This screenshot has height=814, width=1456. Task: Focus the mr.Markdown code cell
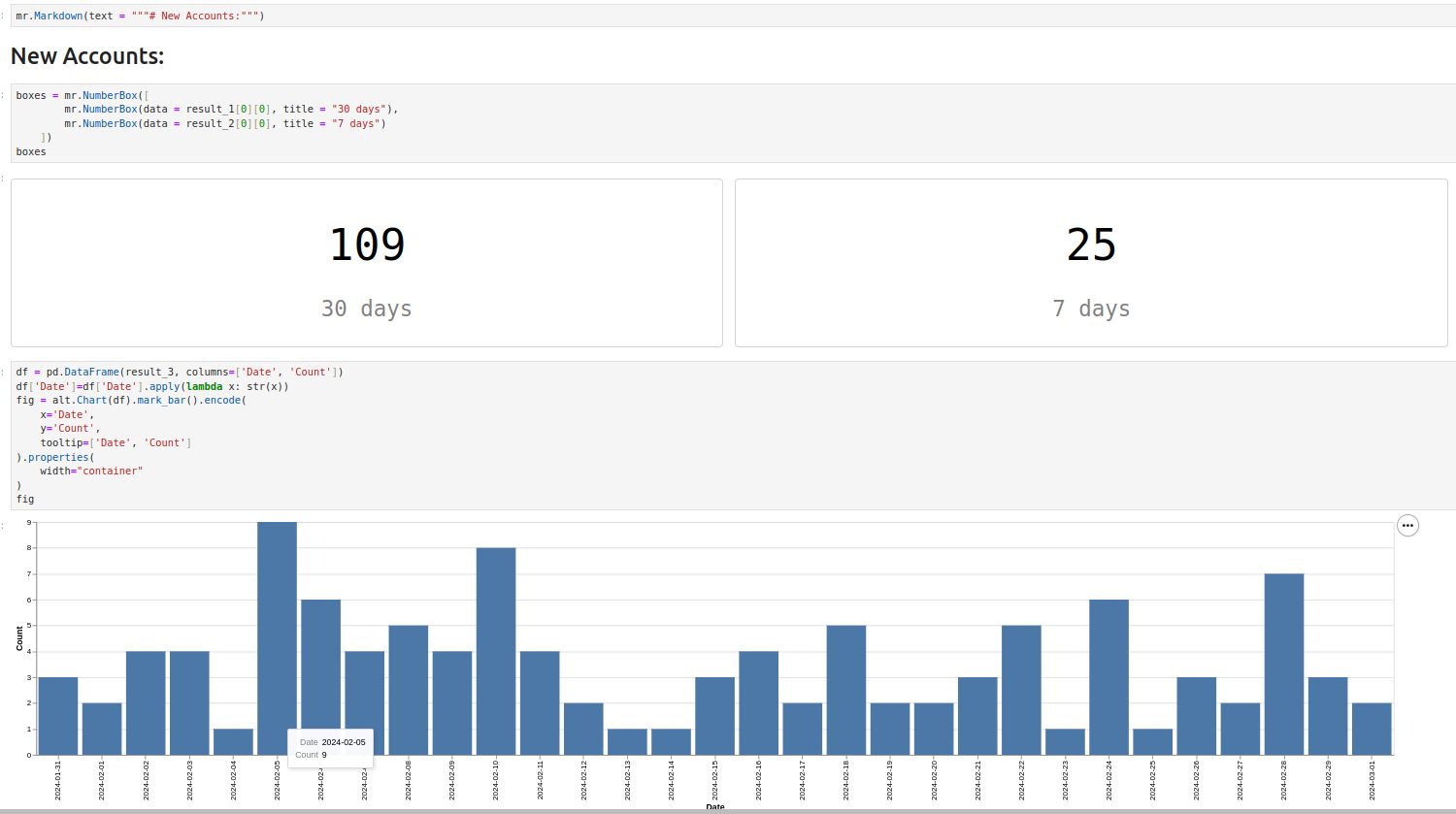(x=733, y=16)
